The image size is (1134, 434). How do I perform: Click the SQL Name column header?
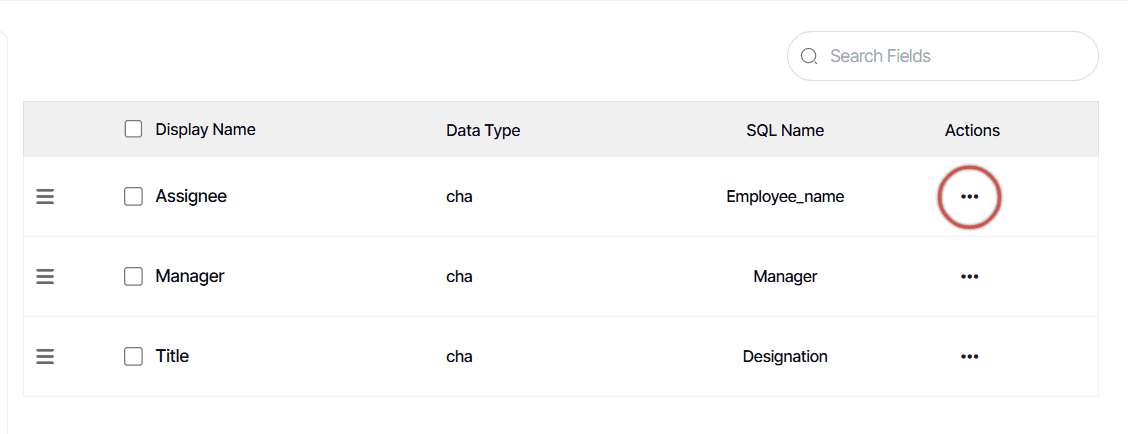tap(785, 130)
